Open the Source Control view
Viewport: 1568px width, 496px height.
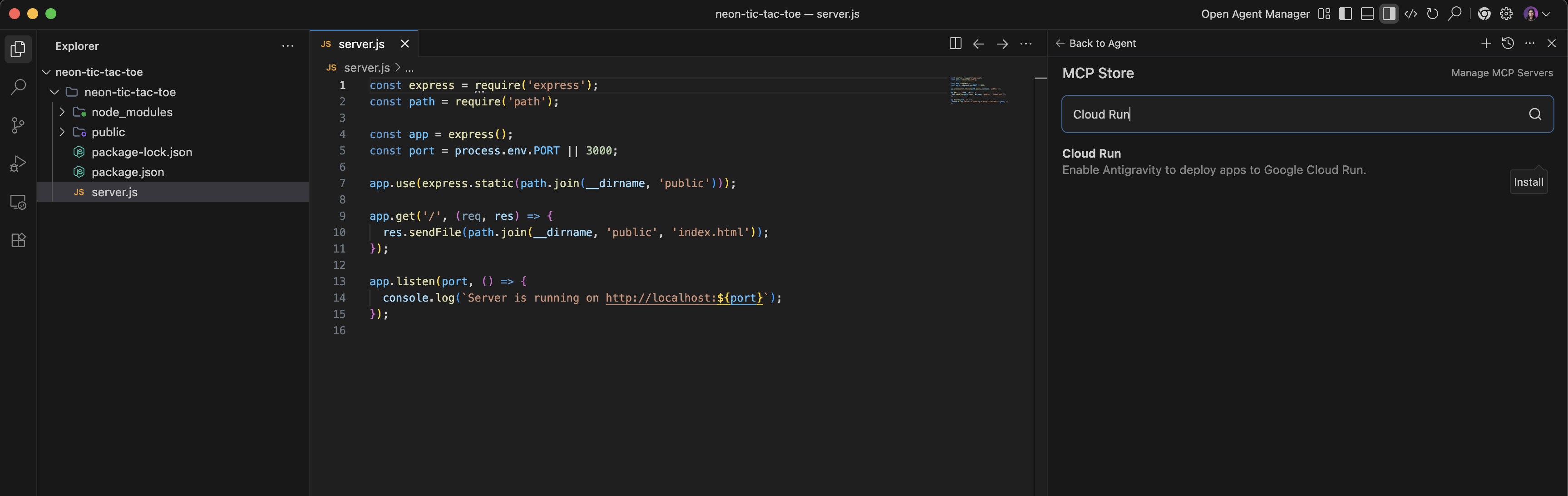pos(18,125)
